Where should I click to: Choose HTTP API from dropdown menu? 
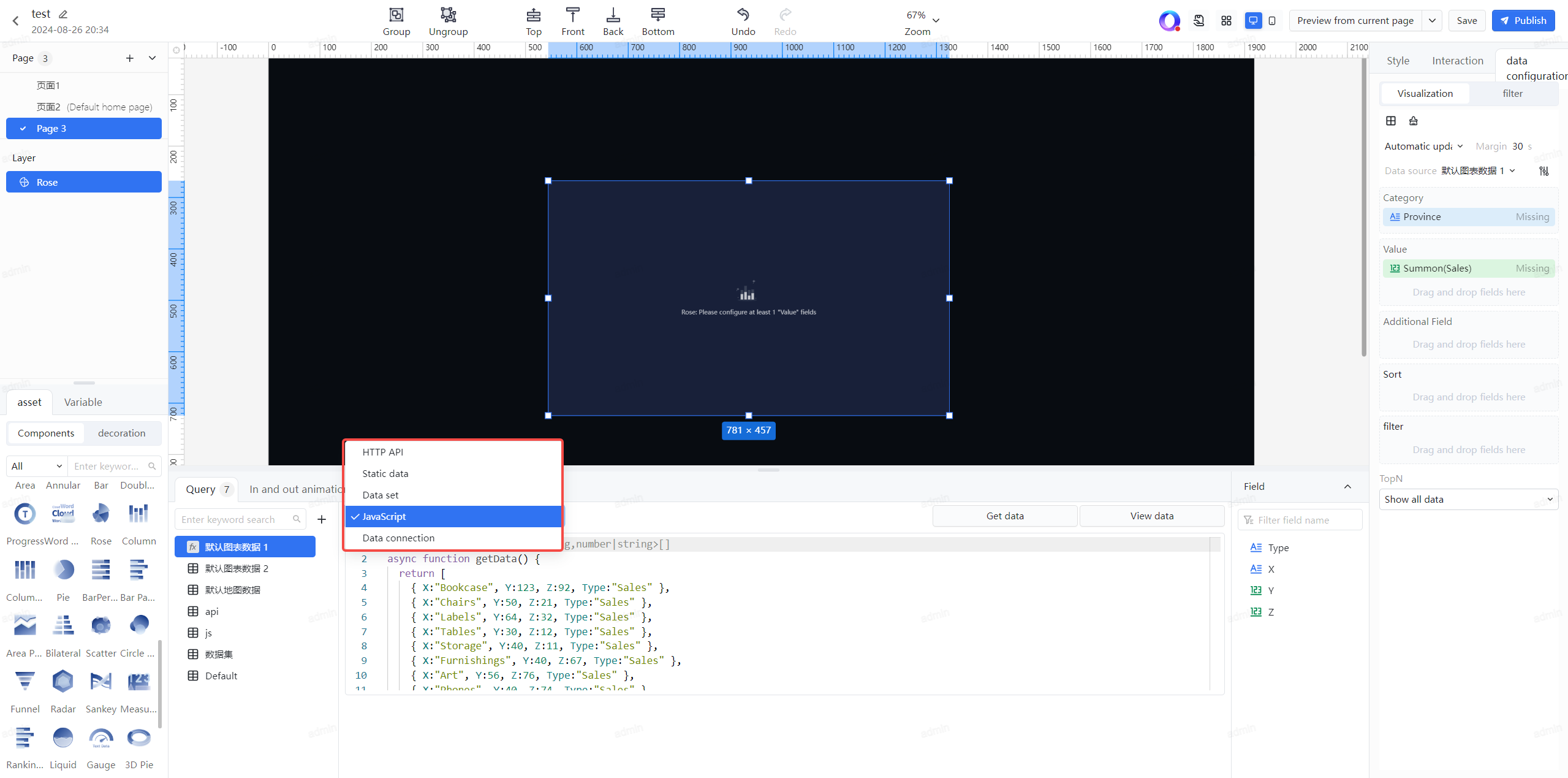453,452
